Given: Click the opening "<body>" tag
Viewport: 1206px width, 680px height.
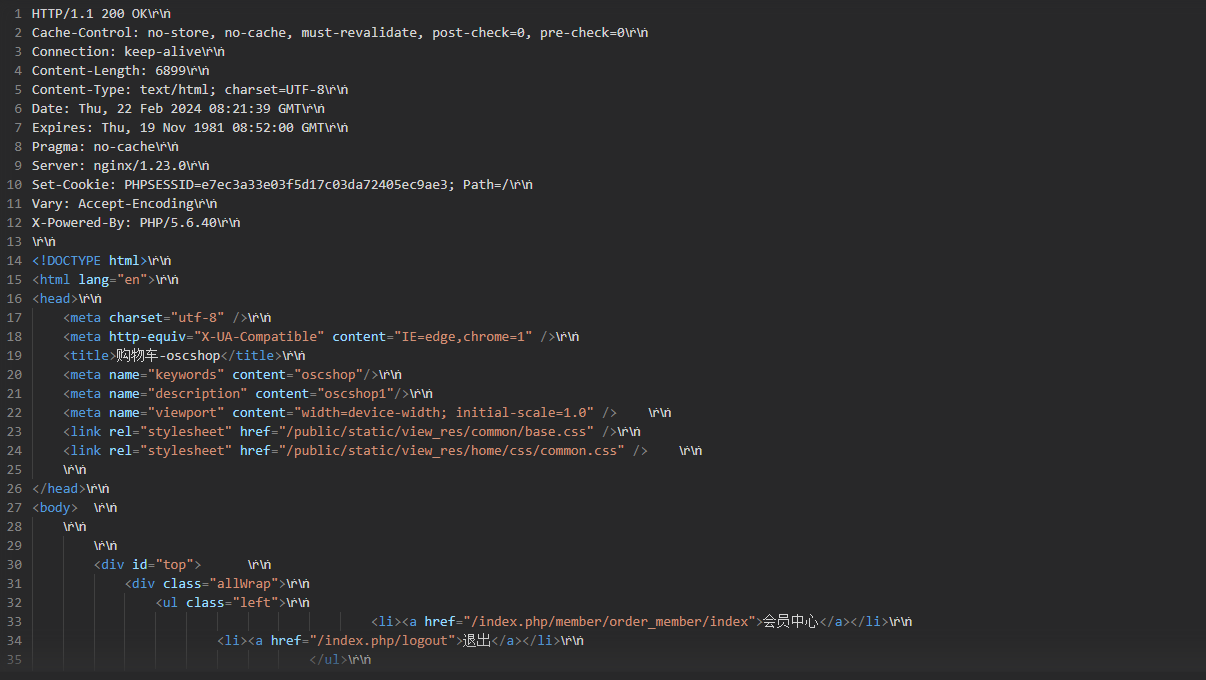Looking at the screenshot, I should pos(55,508).
